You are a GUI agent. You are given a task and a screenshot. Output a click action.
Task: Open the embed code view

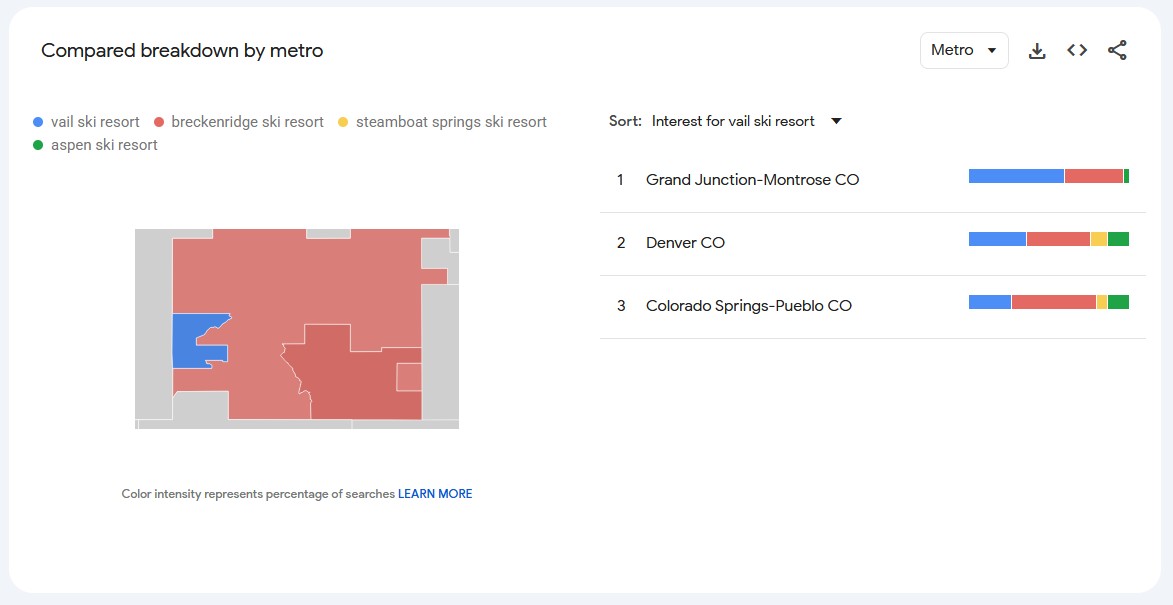[1077, 49]
